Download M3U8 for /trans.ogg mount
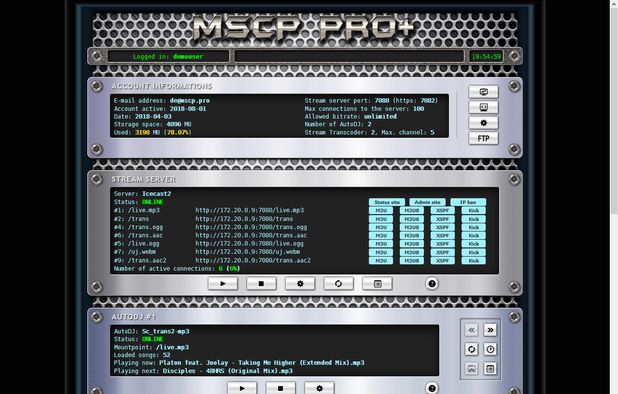 point(411,227)
